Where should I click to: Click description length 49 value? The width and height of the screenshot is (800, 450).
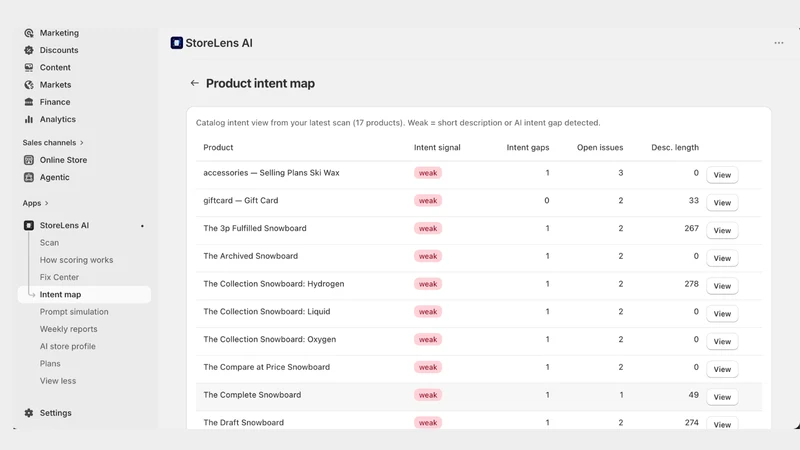(x=693, y=395)
